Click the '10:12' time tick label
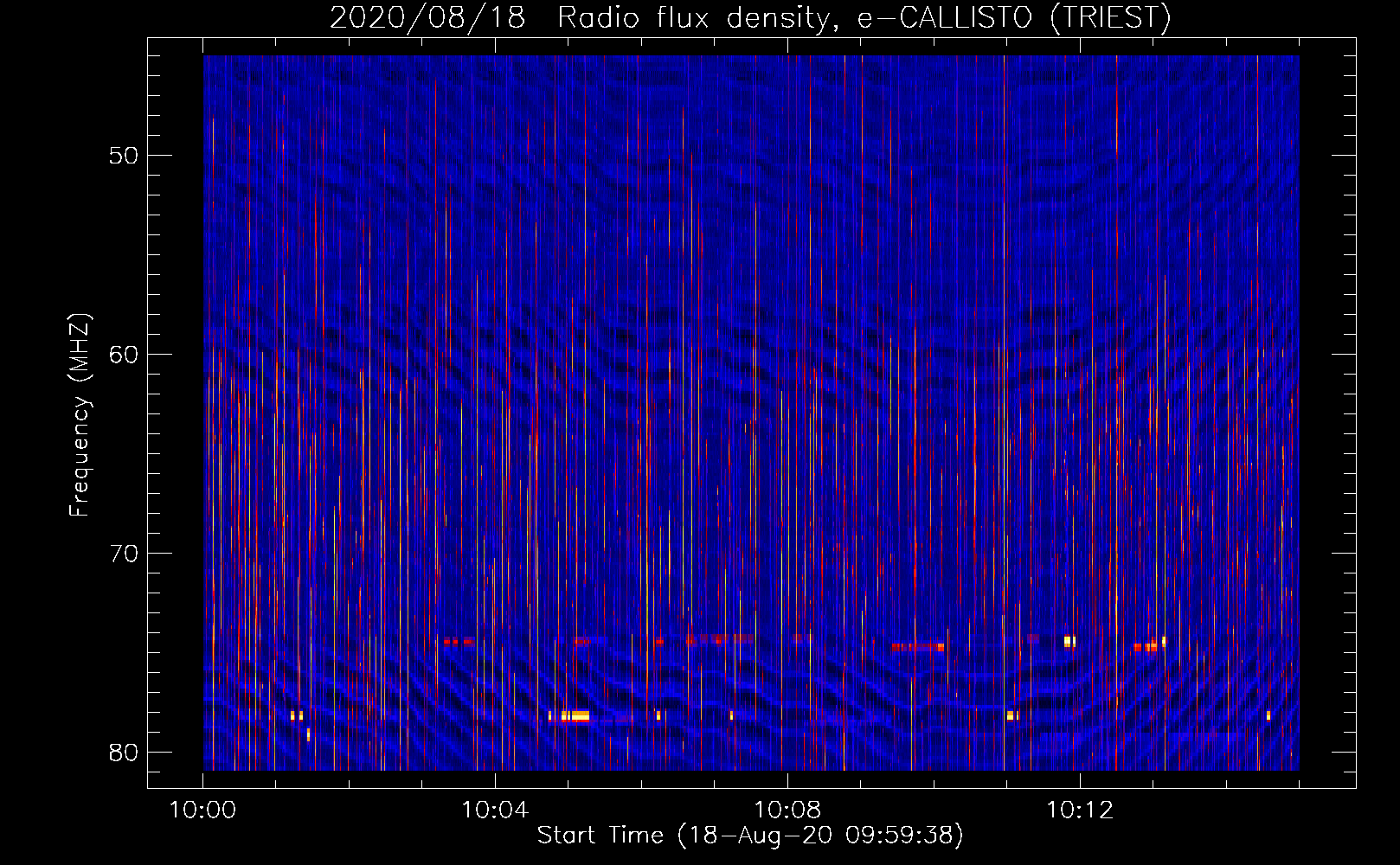1400x865 pixels. point(1080,811)
